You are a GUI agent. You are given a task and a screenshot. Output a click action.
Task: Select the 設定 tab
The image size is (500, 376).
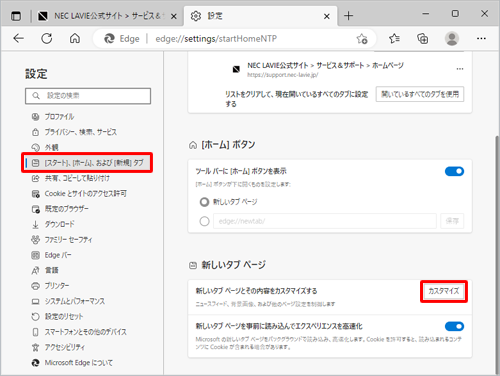(x=260, y=16)
